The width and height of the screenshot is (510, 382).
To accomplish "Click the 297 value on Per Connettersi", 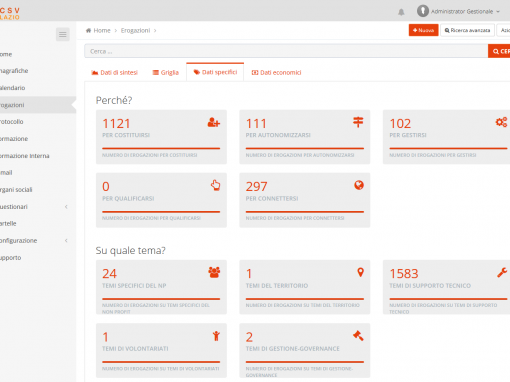I will tap(256, 186).
